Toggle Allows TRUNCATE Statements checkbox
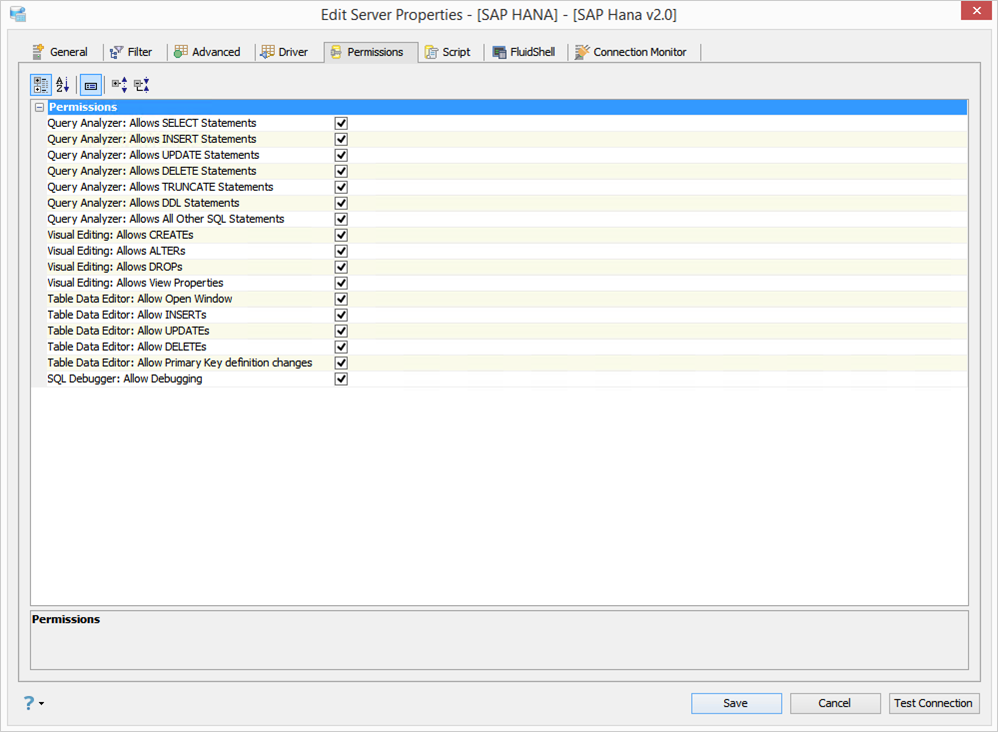The height and width of the screenshot is (732, 998). point(341,187)
